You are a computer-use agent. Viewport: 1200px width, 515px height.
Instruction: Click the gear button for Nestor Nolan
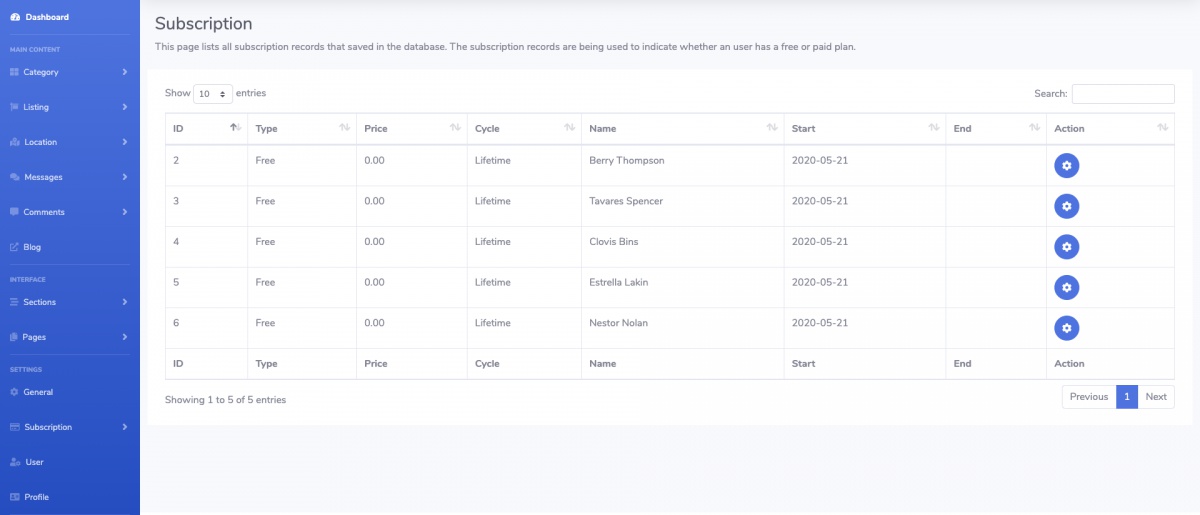1066,327
